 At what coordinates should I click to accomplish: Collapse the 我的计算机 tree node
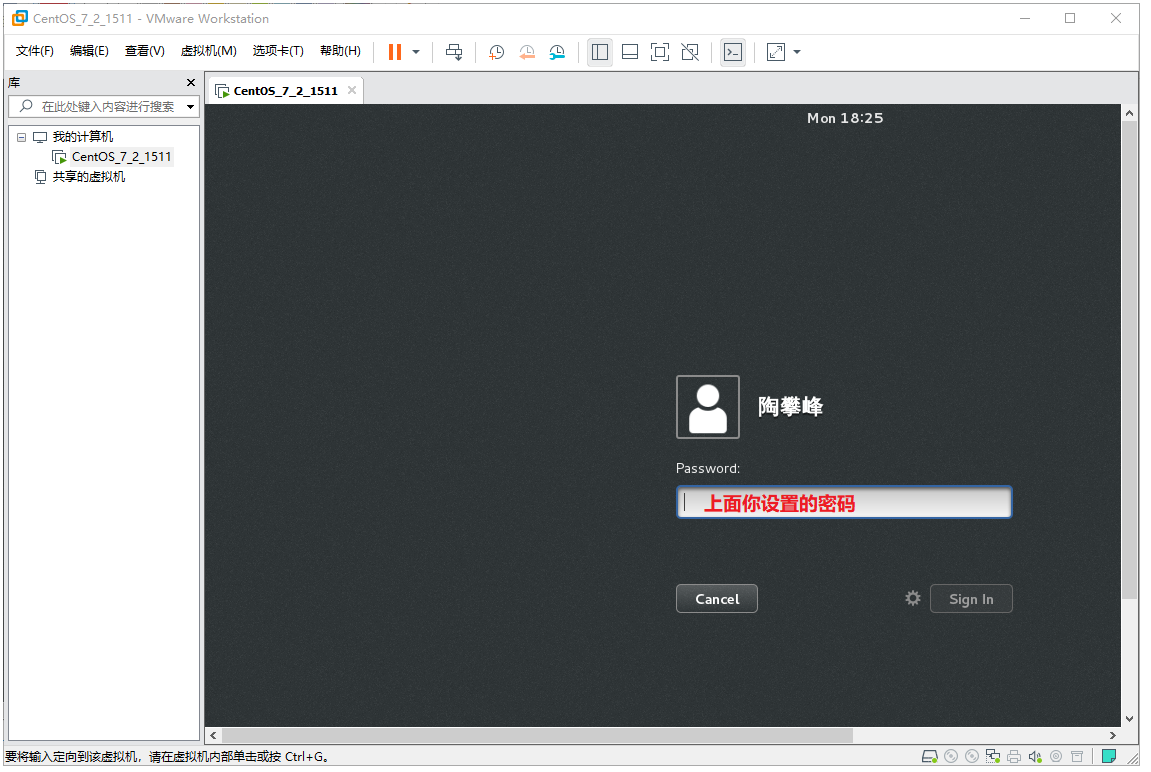22,137
